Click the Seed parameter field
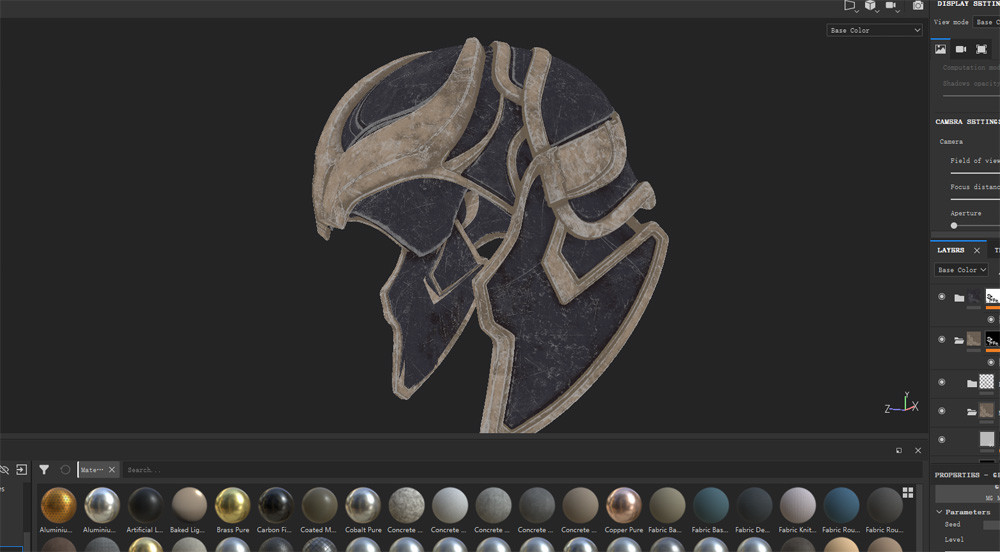The width and height of the screenshot is (1000, 552). pyautogui.click(x=991, y=525)
